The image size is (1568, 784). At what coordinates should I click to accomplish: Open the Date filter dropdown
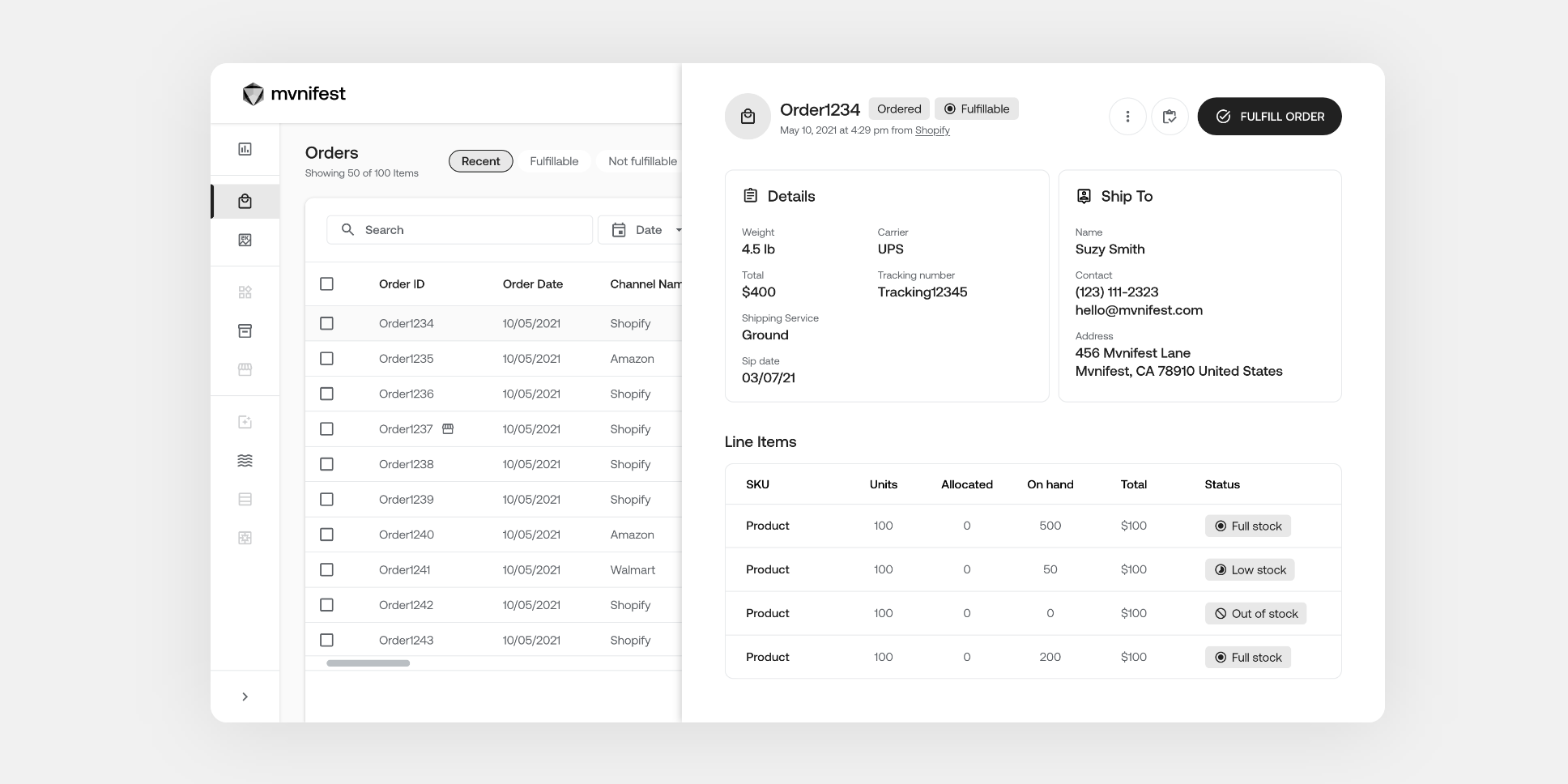(x=646, y=230)
